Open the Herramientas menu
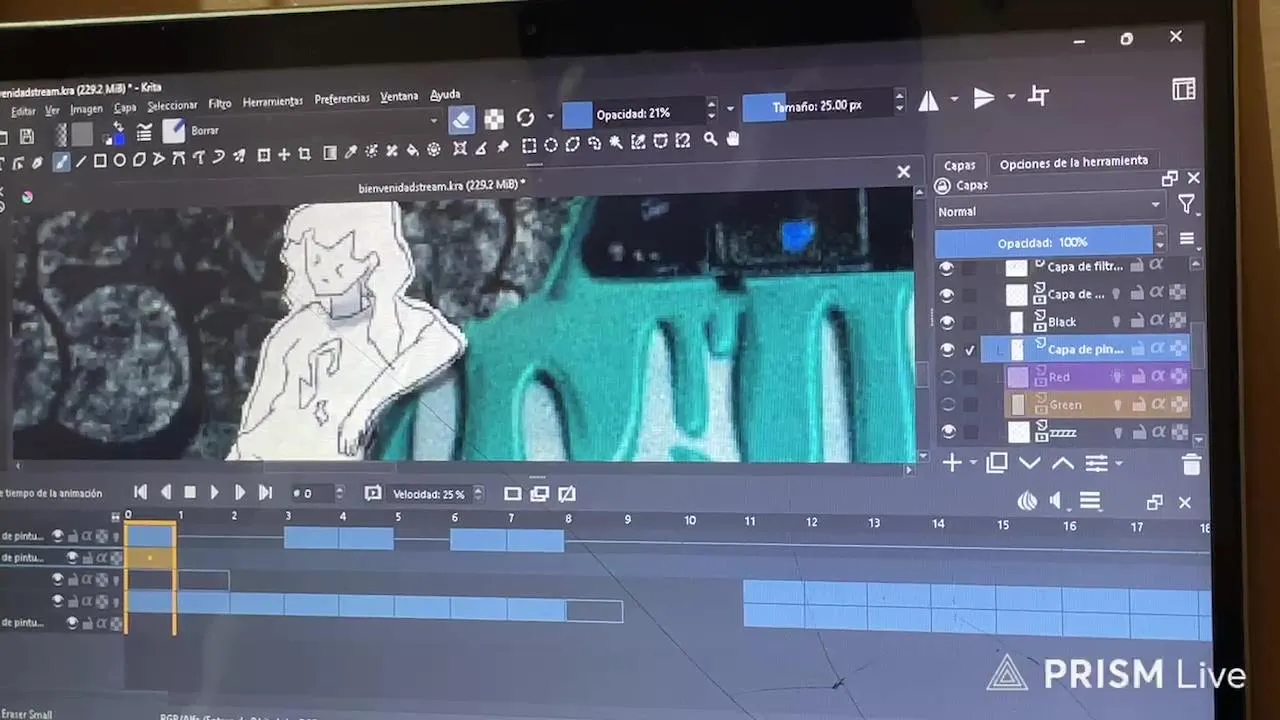 point(272,102)
